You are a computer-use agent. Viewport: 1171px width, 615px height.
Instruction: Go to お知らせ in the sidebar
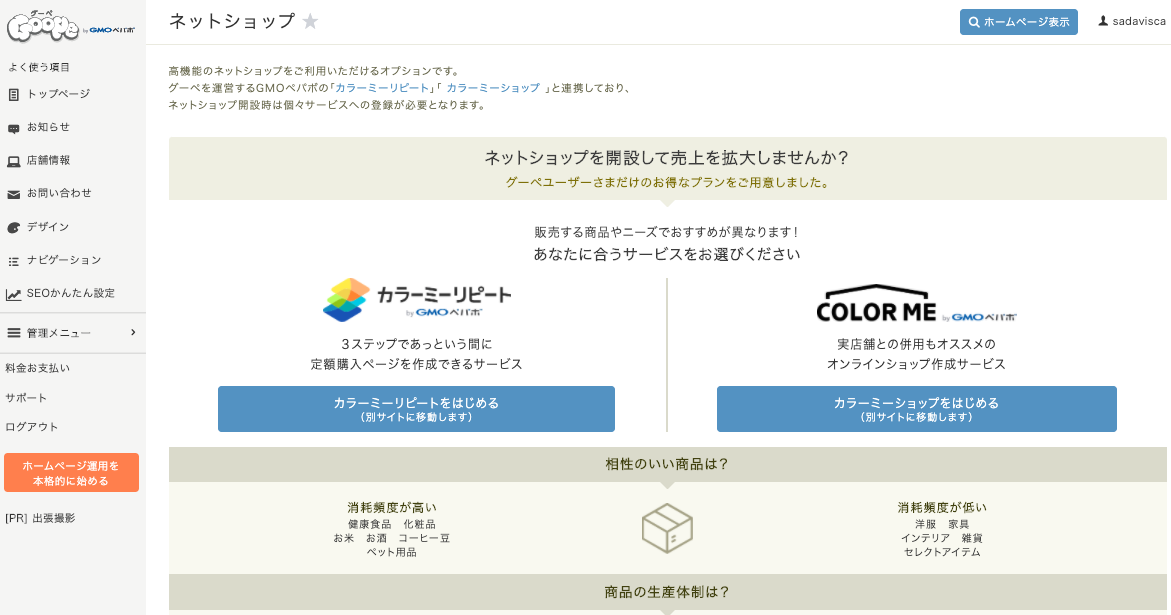point(49,127)
